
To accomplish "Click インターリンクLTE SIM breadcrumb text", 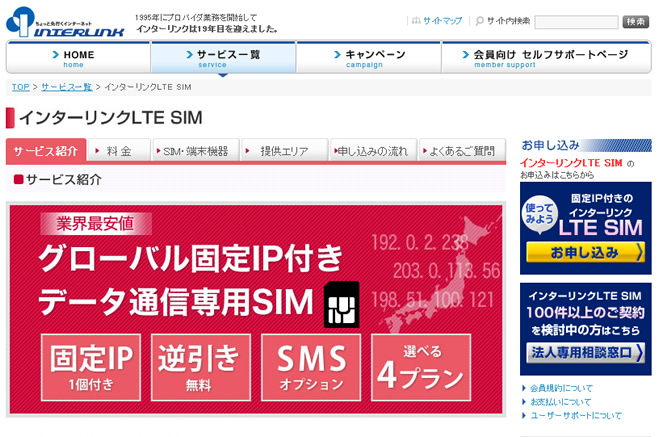I will pos(148,87).
